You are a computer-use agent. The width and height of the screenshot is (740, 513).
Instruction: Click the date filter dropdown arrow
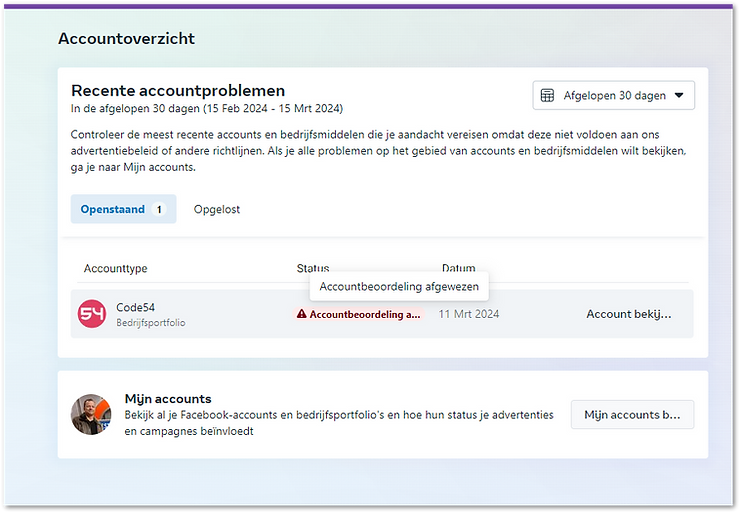[679, 95]
